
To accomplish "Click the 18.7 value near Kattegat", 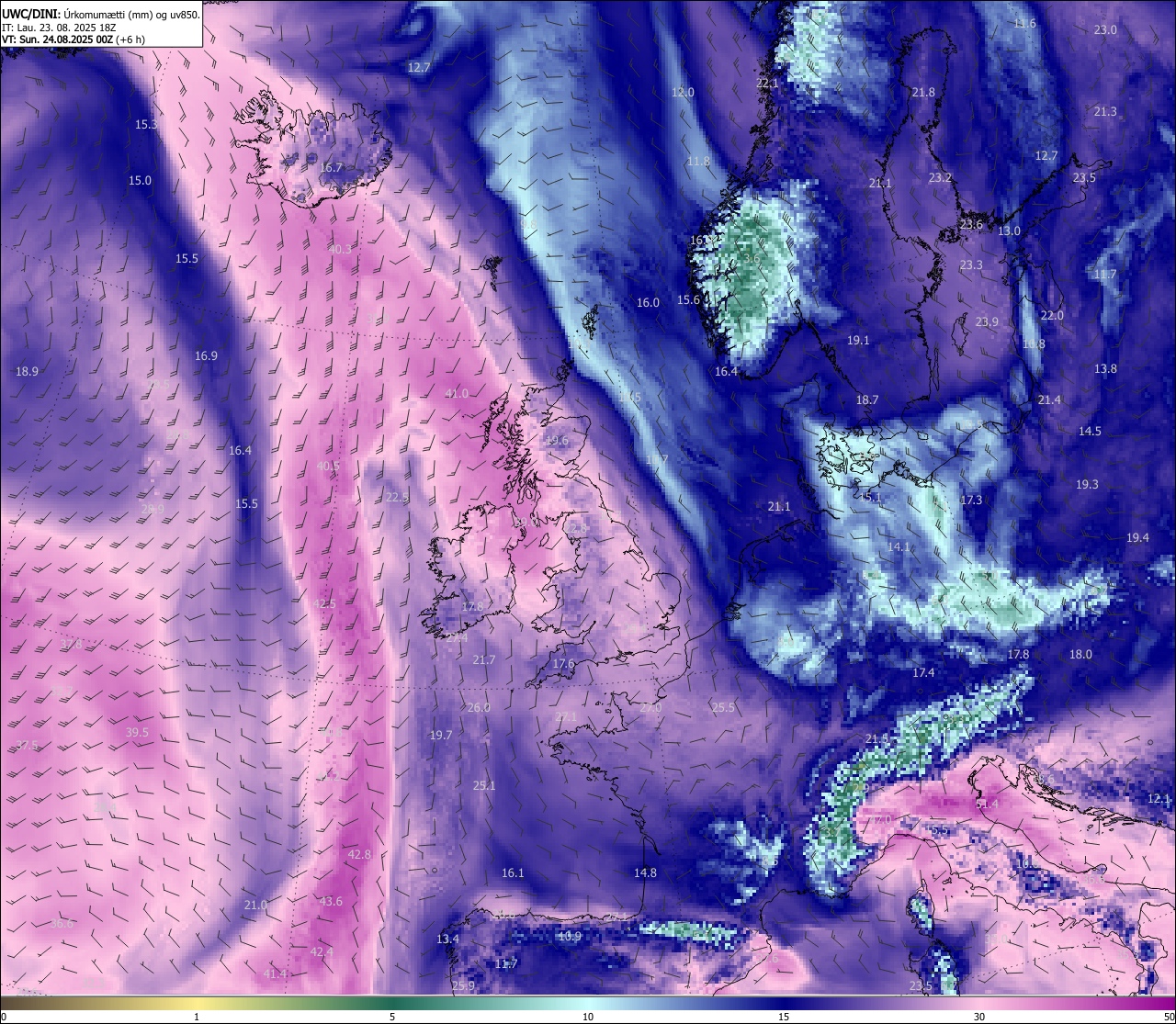I will (867, 400).
